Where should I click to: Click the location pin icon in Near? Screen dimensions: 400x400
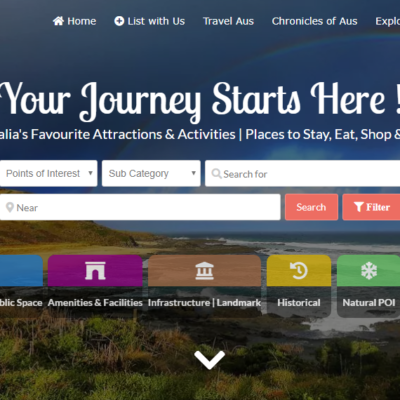[10, 207]
